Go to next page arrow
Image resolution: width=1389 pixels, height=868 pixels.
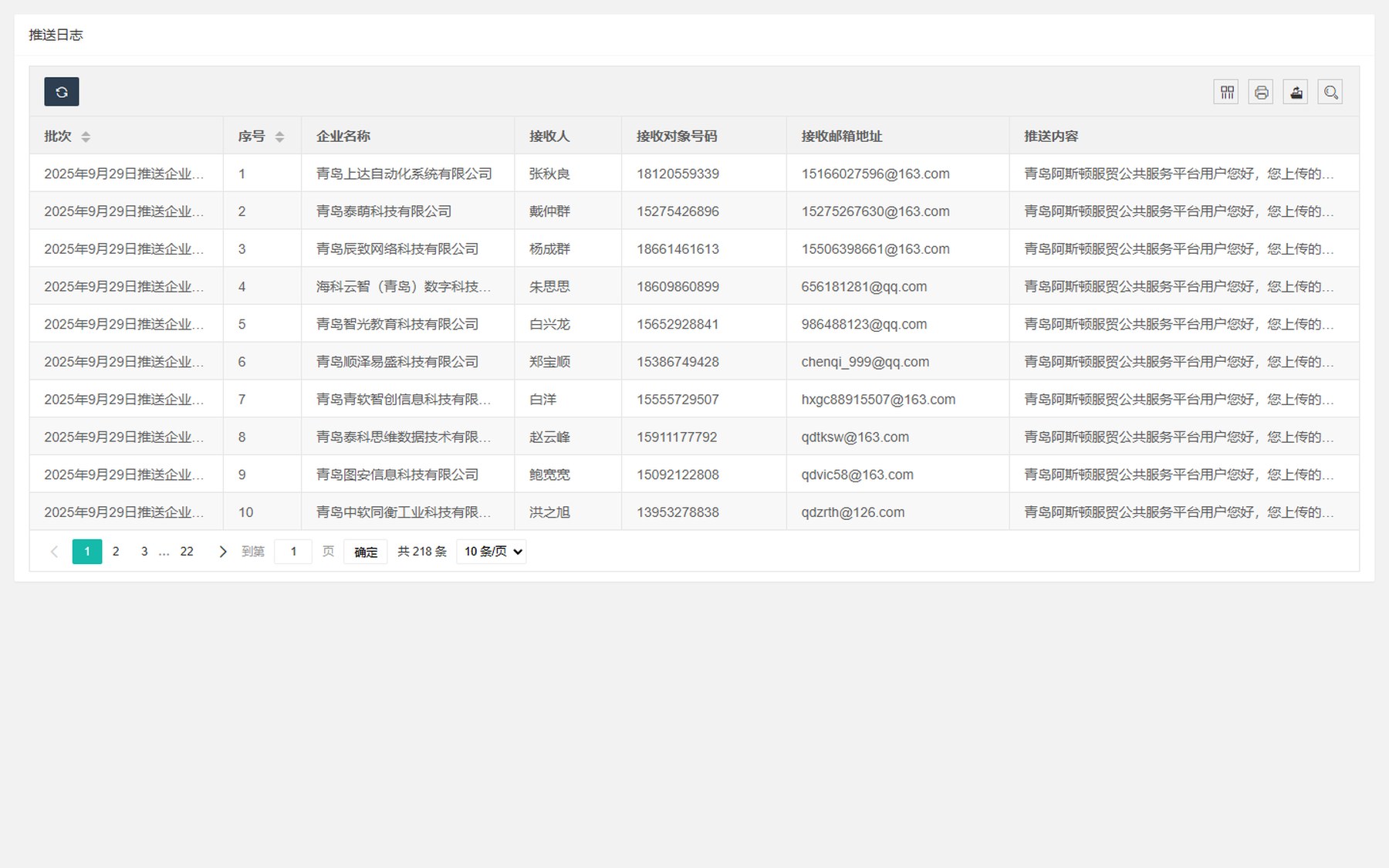(222, 552)
